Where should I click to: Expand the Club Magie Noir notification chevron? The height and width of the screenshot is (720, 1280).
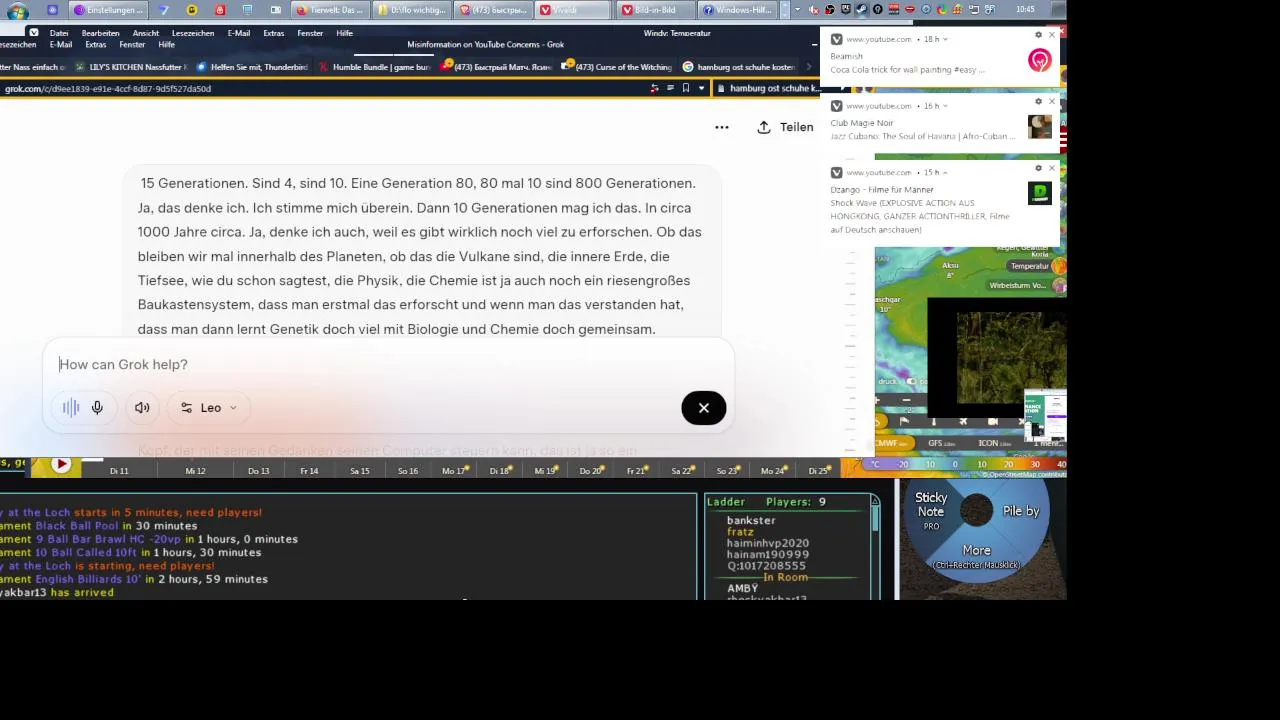(x=945, y=106)
